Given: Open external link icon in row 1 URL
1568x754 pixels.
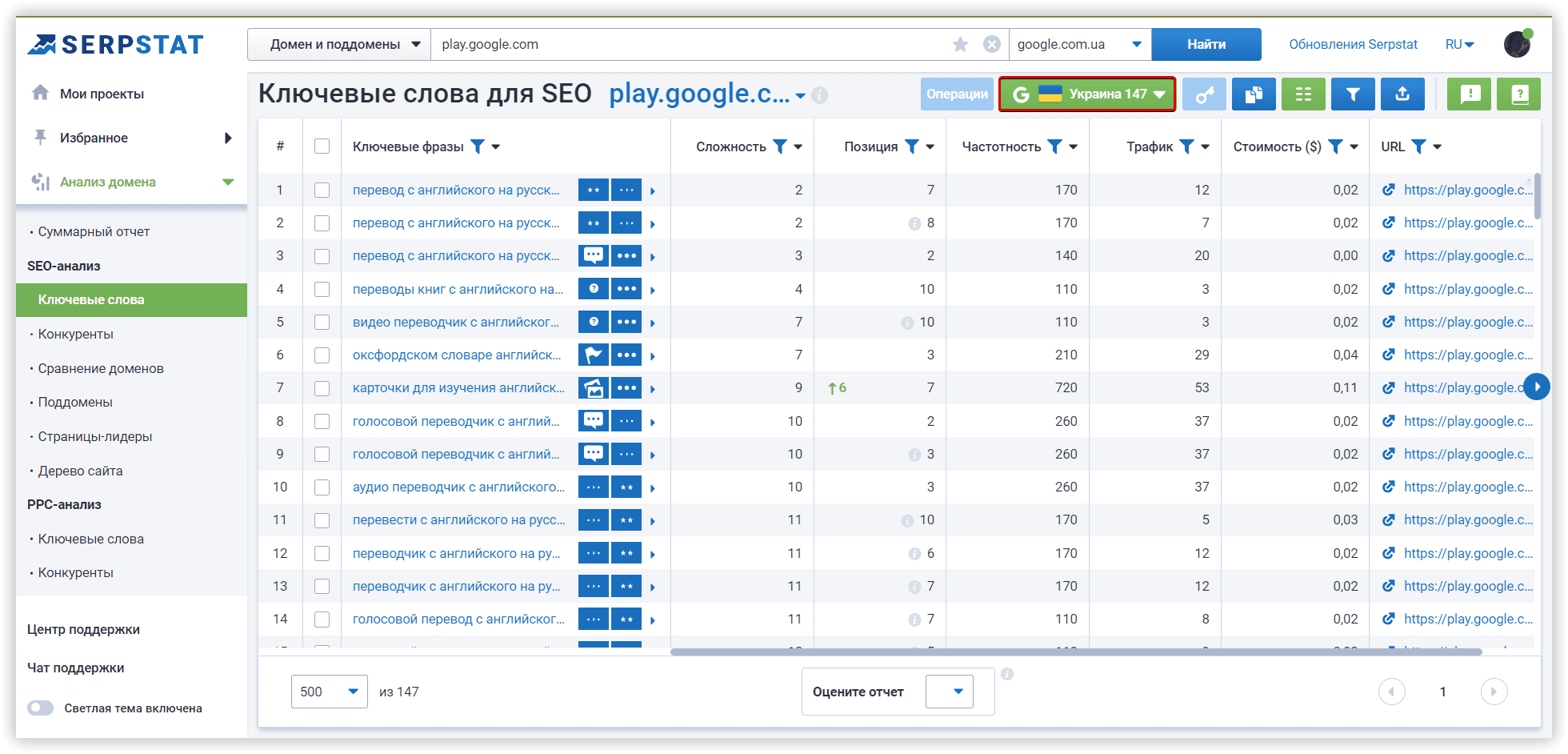Looking at the screenshot, I should click(1389, 190).
